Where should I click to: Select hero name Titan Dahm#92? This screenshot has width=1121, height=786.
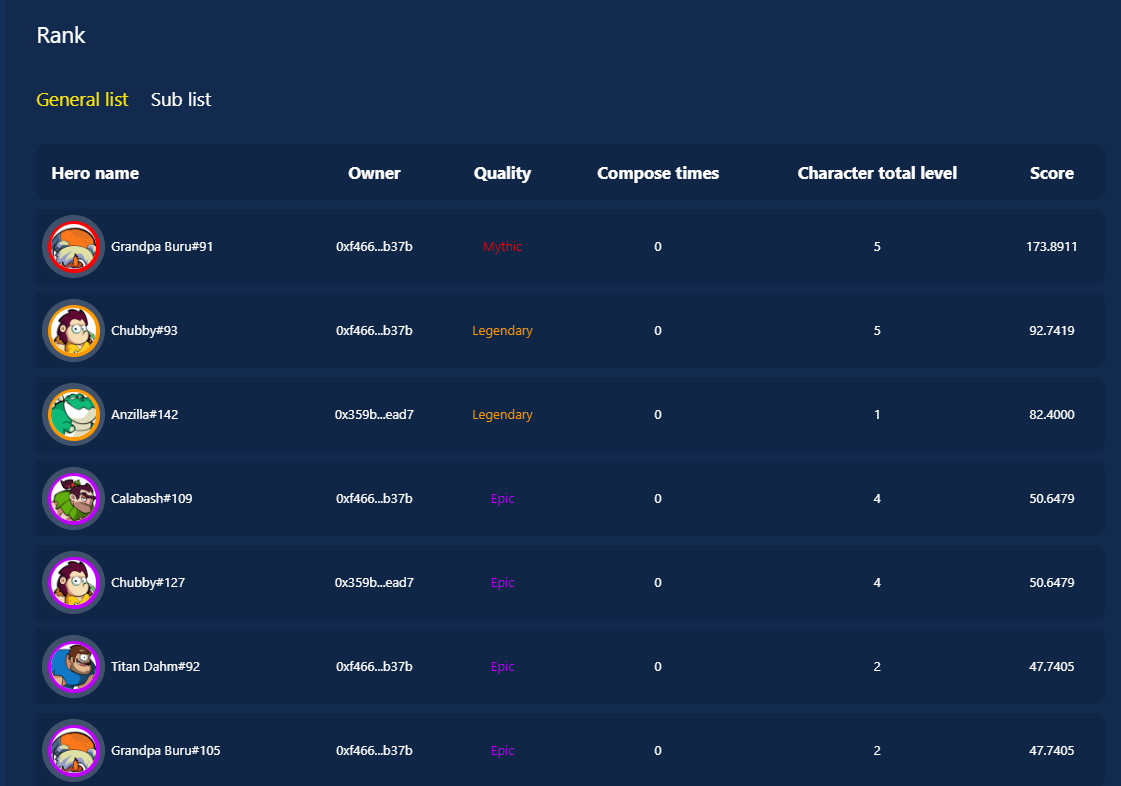pos(155,667)
